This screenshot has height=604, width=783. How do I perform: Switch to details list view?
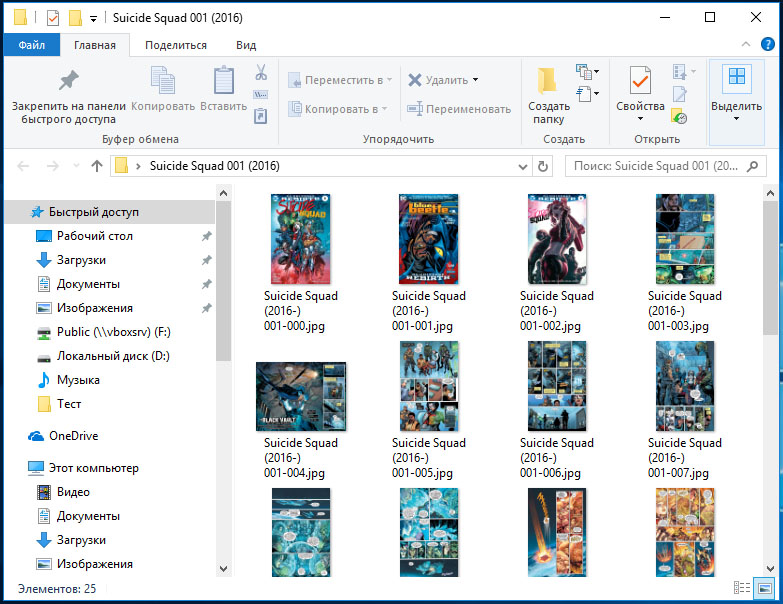[742, 588]
